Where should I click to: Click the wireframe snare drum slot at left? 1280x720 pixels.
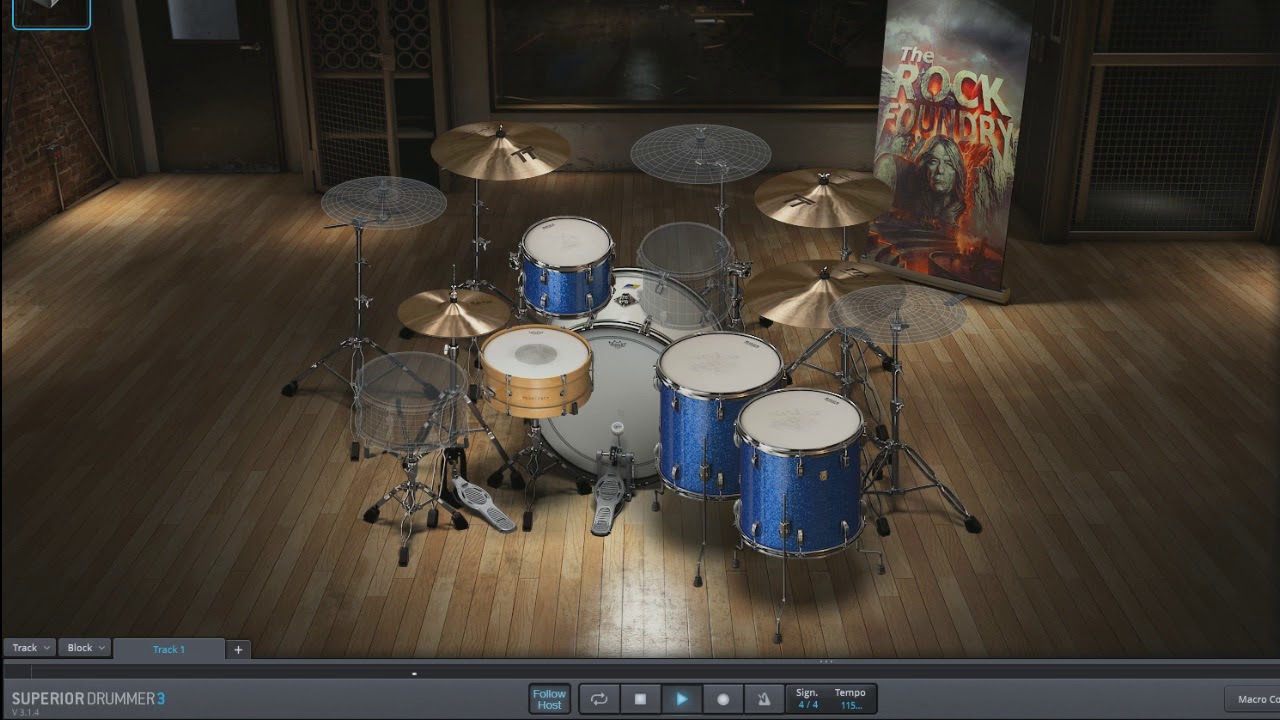(x=408, y=400)
